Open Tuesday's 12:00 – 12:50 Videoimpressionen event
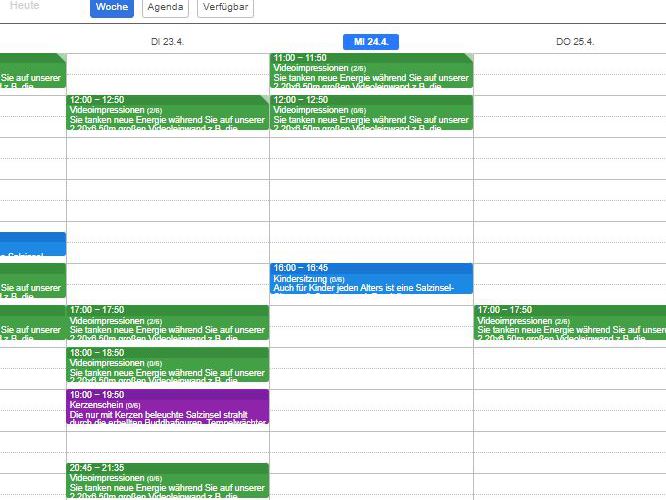The width and height of the screenshot is (666, 500). [x=167, y=112]
